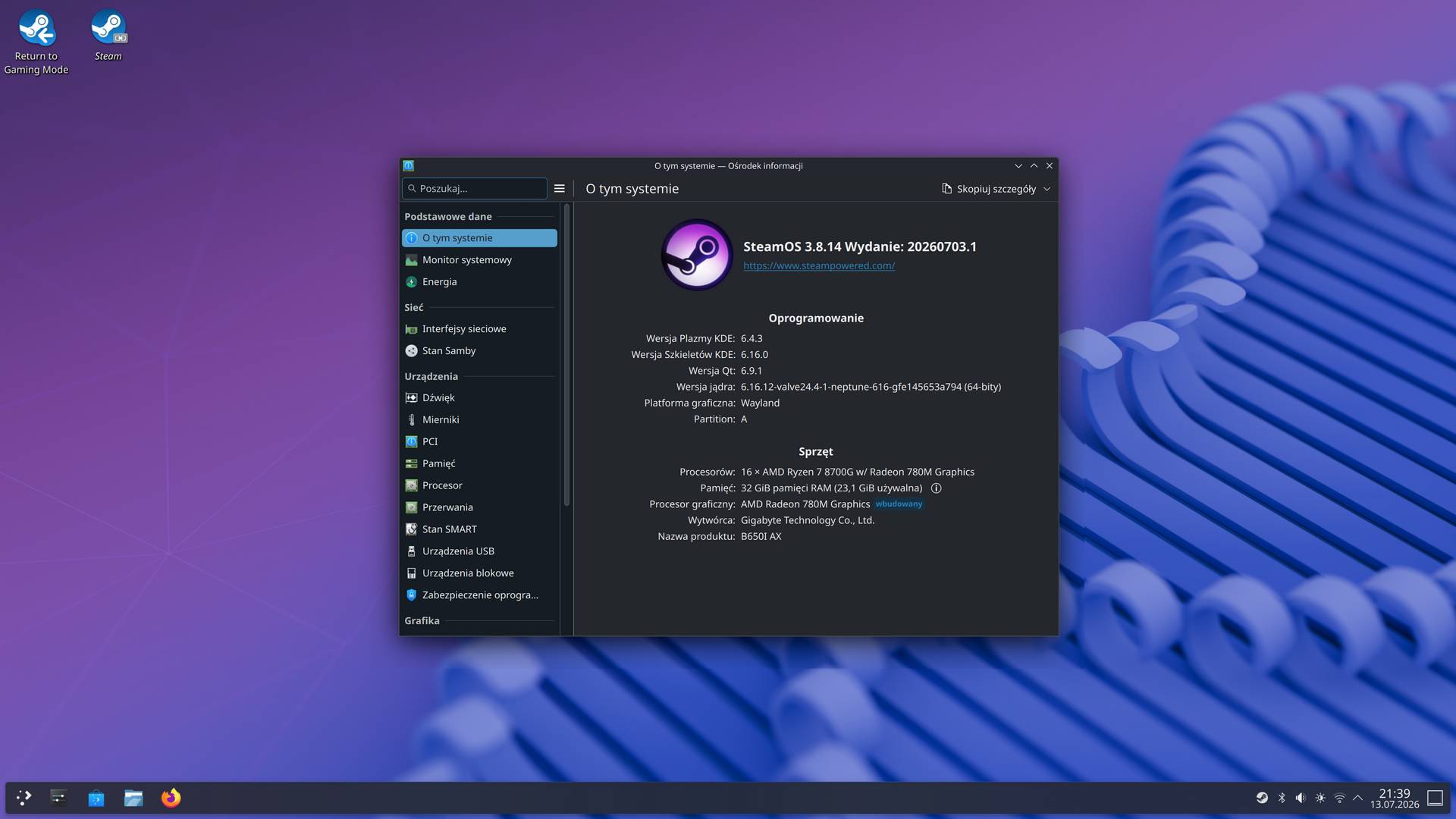Click the Wayland platform value
This screenshot has width=1456, height=819.
760,403
